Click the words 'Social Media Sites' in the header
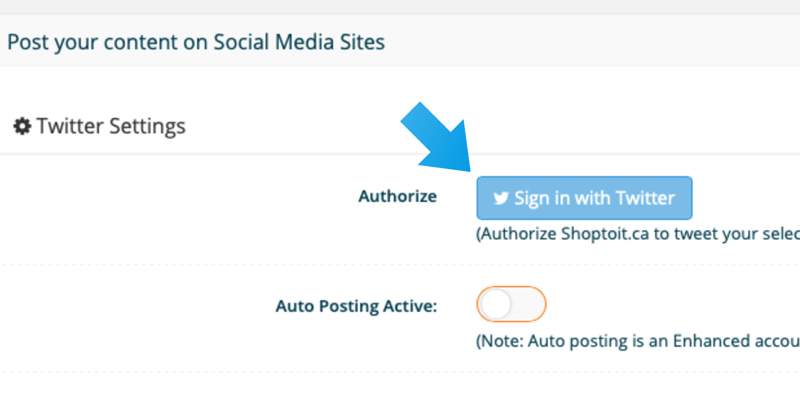Screen dimensions: 800x400 click(299, 42)
